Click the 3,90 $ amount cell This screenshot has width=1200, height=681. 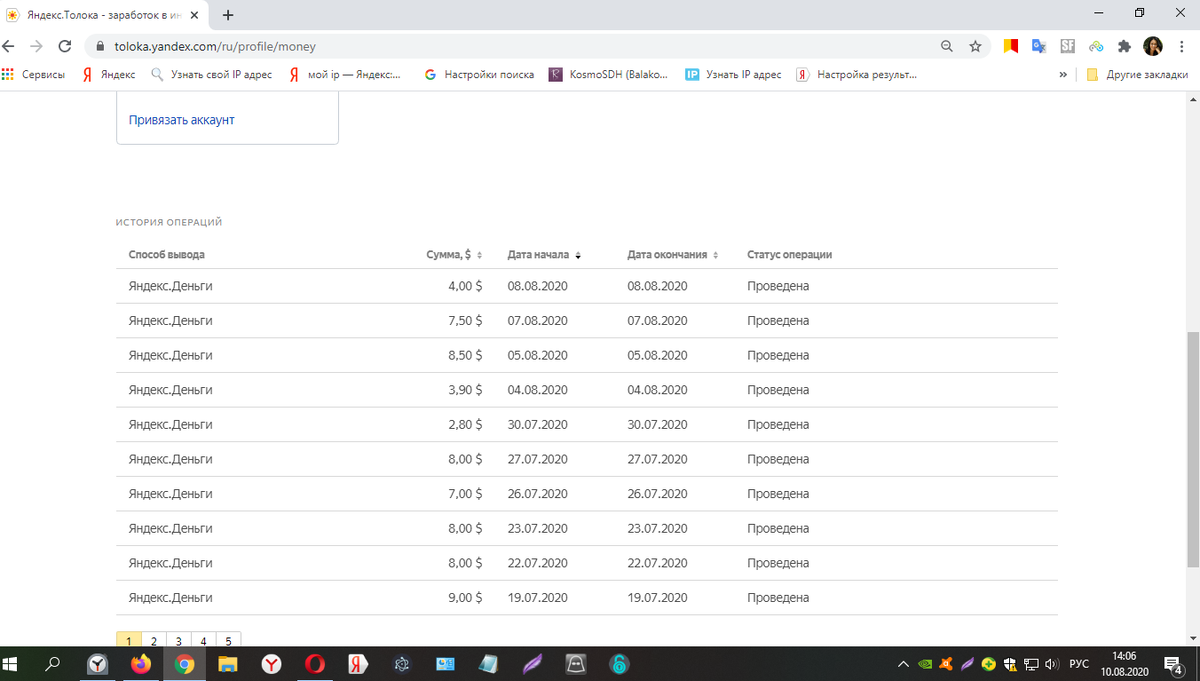pos(465,390)
